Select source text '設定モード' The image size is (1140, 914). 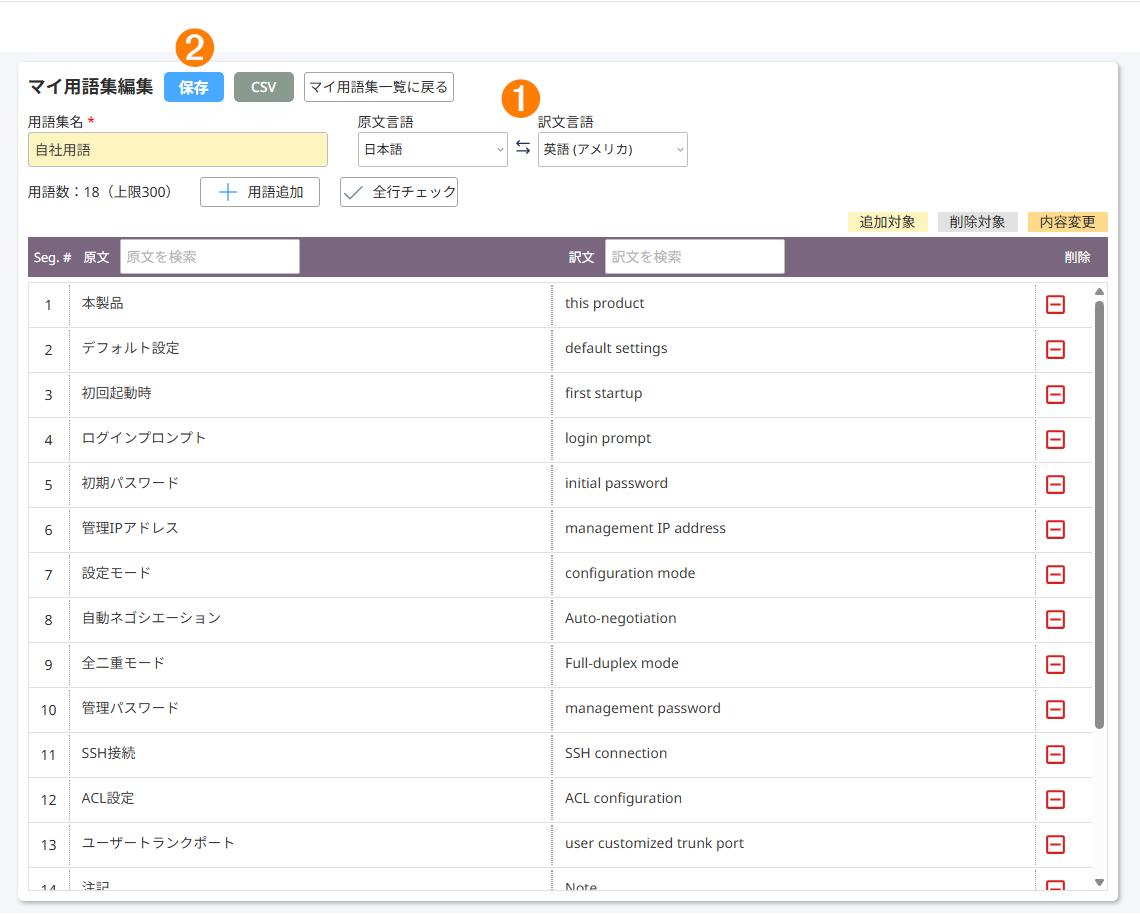116,574
